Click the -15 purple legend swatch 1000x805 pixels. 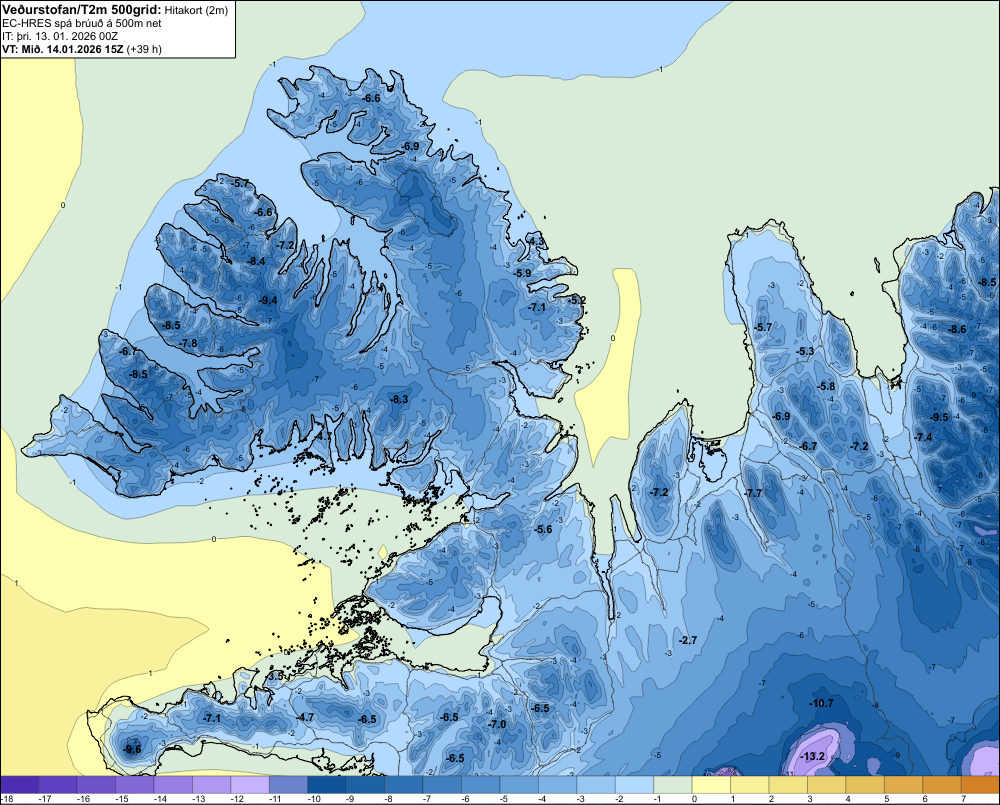(x=135, y=785)
